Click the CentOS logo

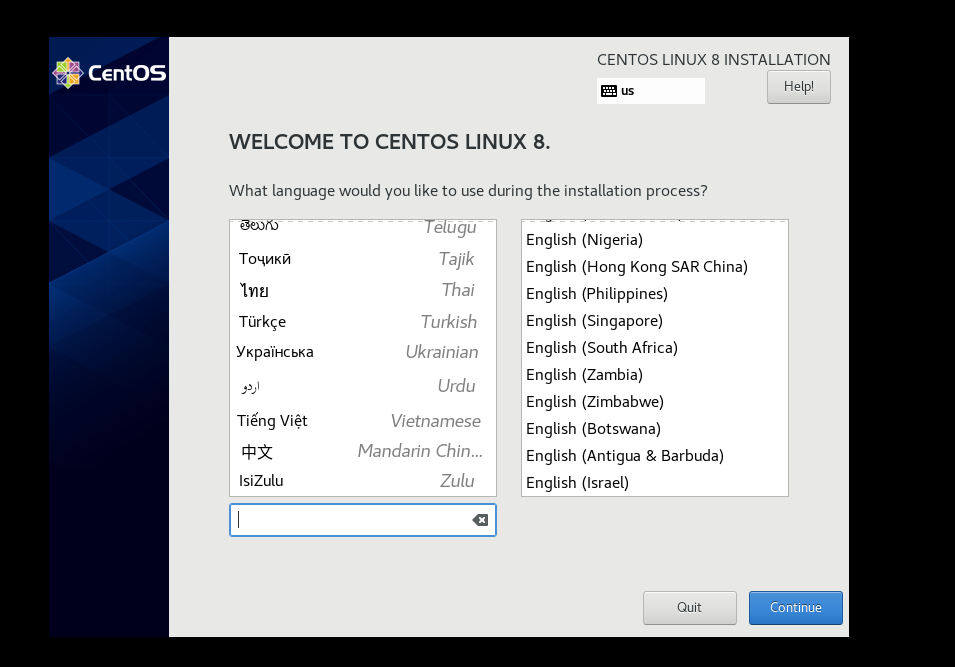point(109,73)
